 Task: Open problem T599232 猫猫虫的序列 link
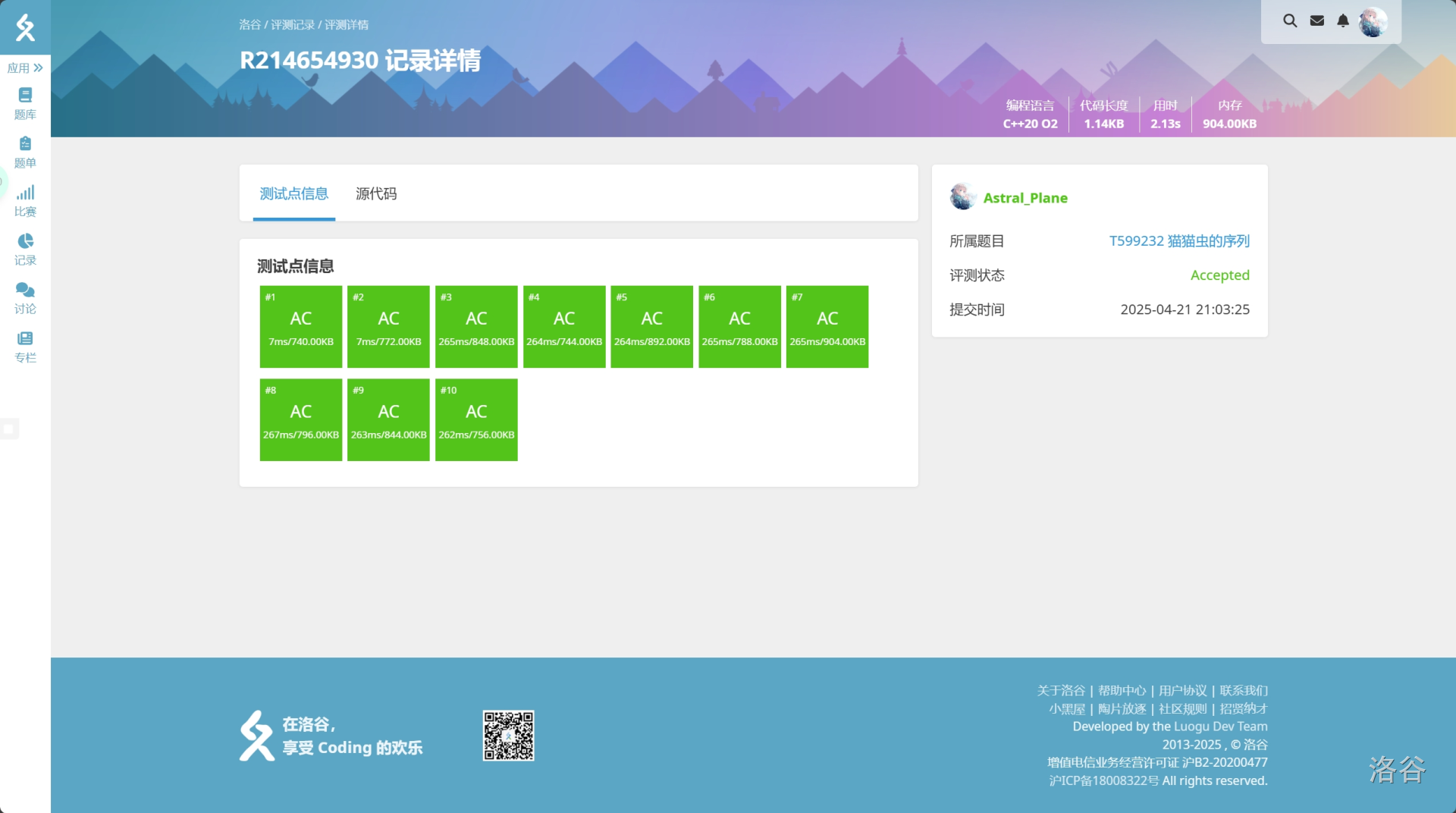[1178, 241]
